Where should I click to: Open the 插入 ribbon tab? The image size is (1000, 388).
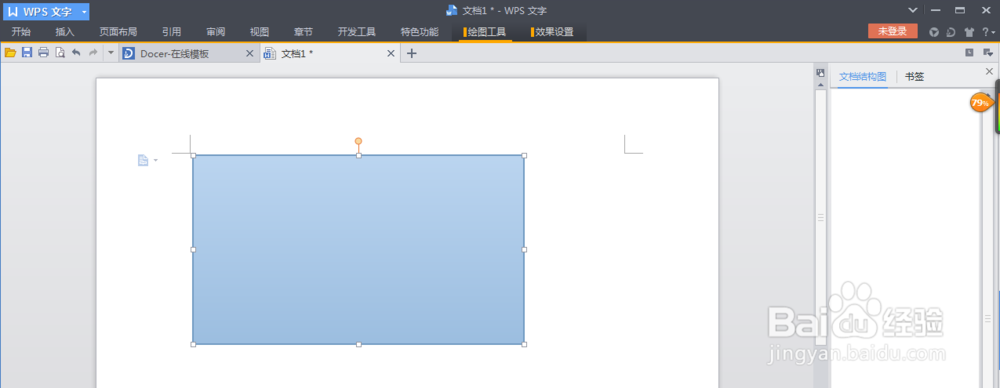point(65,32)
